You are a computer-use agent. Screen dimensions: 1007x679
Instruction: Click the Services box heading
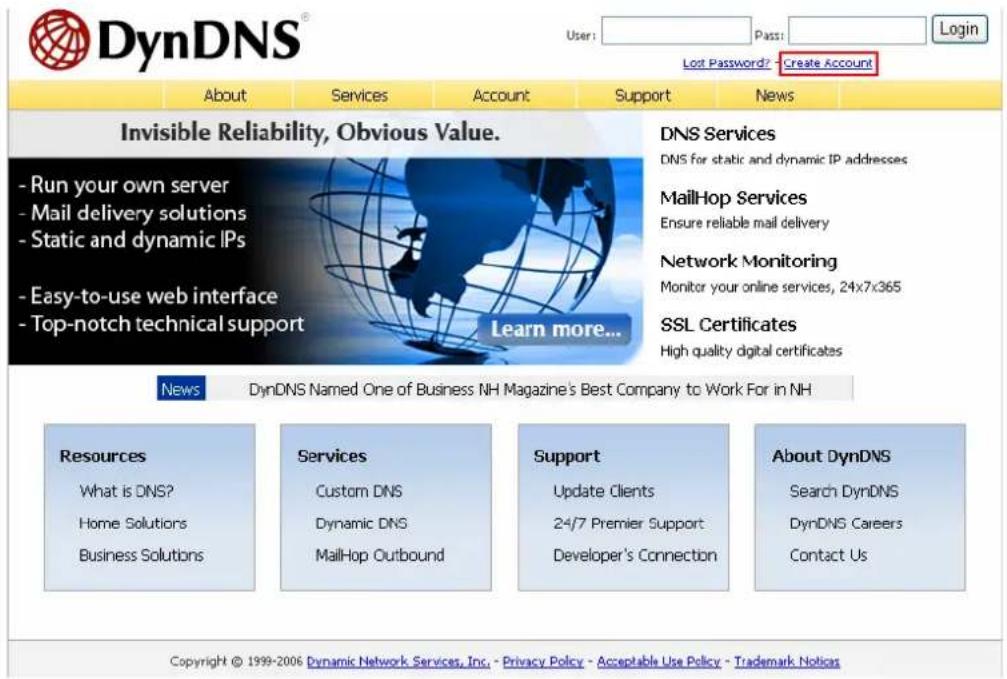point(332,456)
